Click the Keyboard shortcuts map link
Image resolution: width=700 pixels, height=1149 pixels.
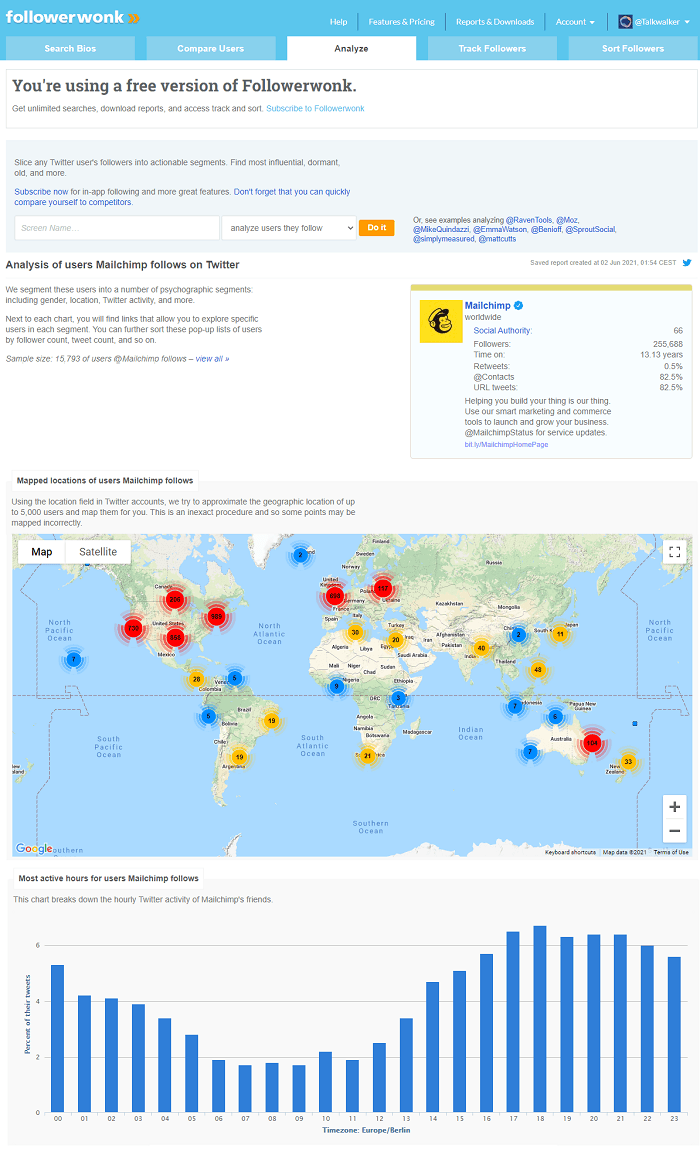[x=570, y=852]
